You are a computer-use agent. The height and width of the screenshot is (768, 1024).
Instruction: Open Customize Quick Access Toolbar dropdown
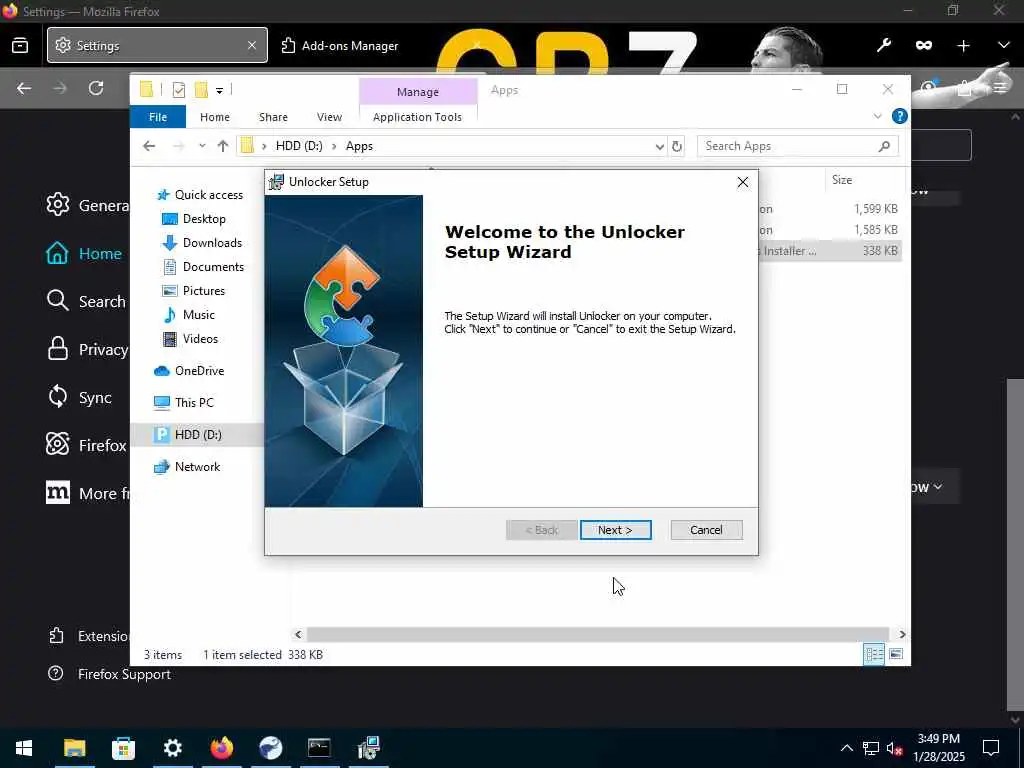pyautogui.click(x=219, y=90)
